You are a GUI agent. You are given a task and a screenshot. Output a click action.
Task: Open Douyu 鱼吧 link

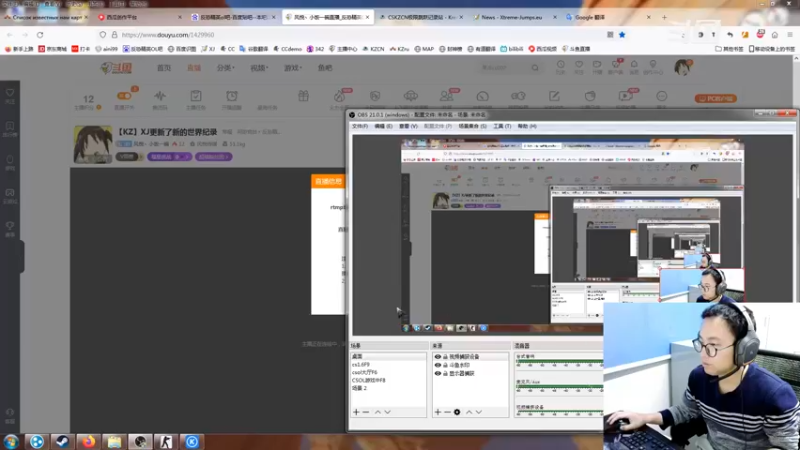coord(325,68)
